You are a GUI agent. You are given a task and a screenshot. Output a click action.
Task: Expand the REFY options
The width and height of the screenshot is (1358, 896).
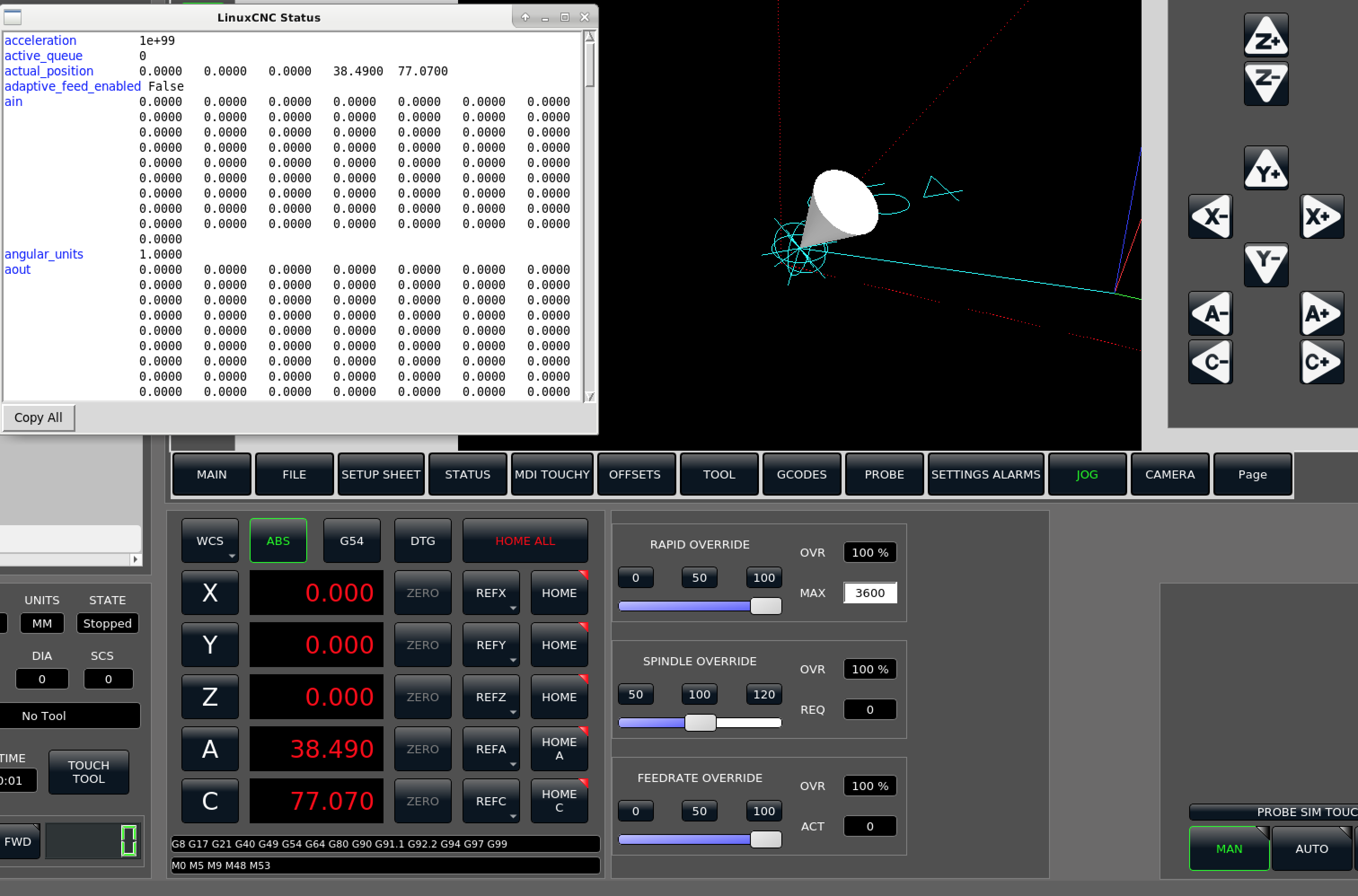(x=513, y=660)
